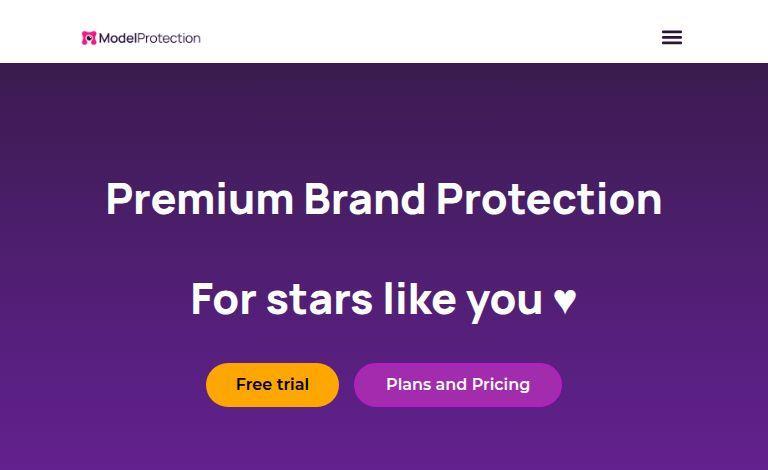Click the word "Brand" in the heading
This screenshot has height=470, width=768.
pos(365,199)
